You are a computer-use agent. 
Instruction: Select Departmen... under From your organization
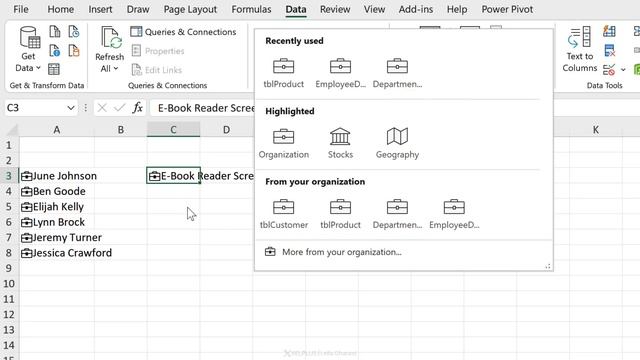pos(397,214)
